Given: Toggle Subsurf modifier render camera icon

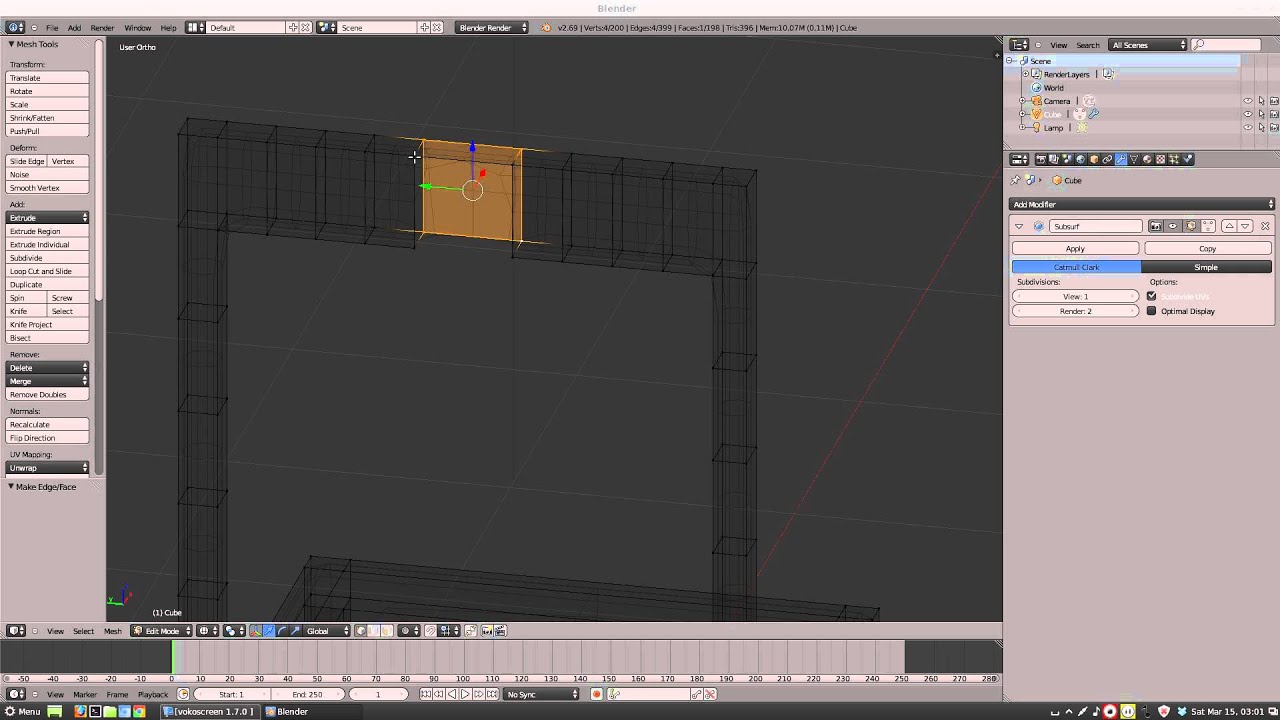Looking at the screenshot, I should click(x=1156, y=226).
